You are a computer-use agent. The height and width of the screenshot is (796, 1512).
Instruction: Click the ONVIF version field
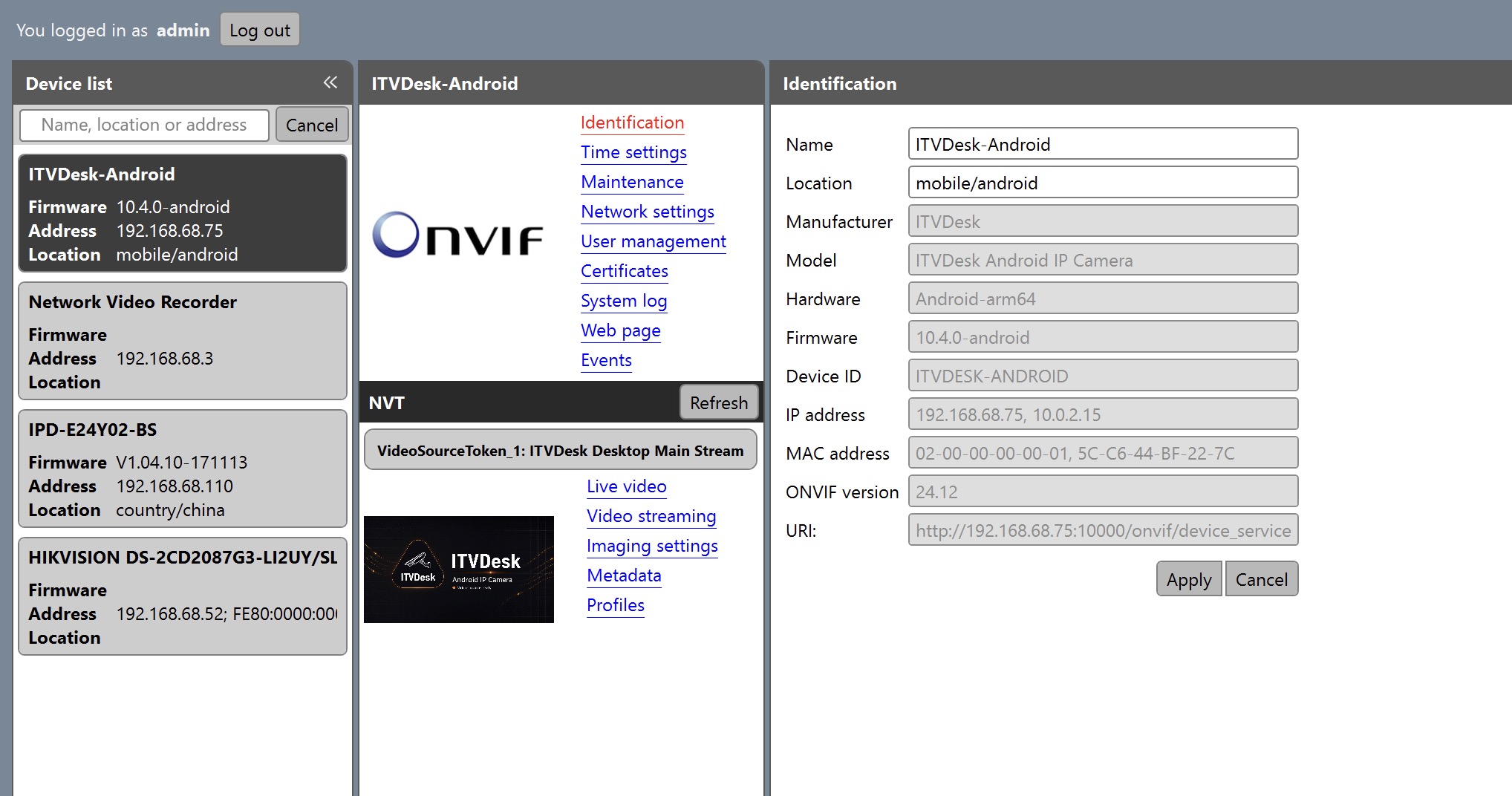[x=1103, y=492]
